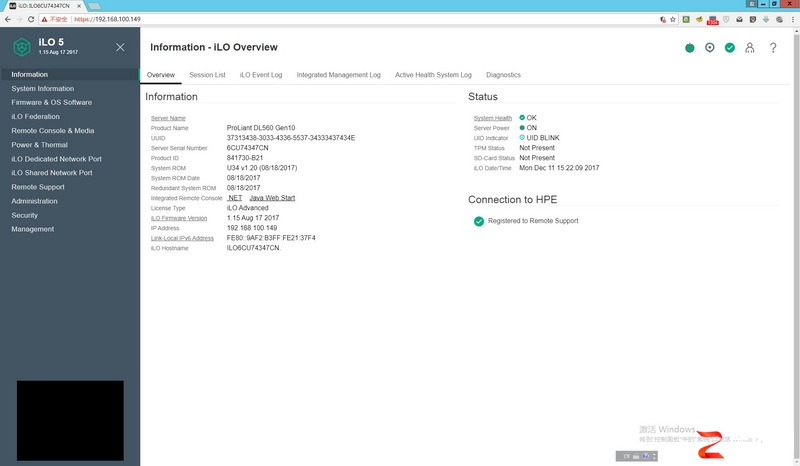Click the iLO Advanced license type value

point(247,208)
